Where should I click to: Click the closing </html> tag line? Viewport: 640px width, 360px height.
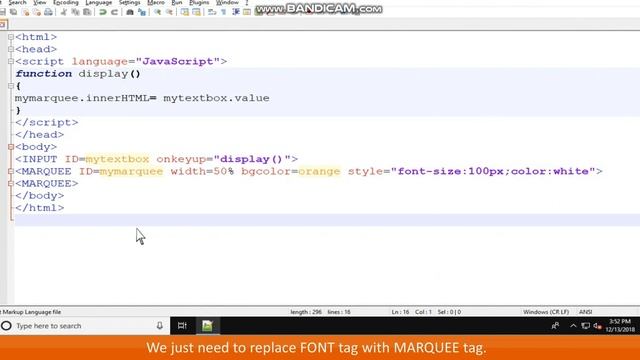40,208
